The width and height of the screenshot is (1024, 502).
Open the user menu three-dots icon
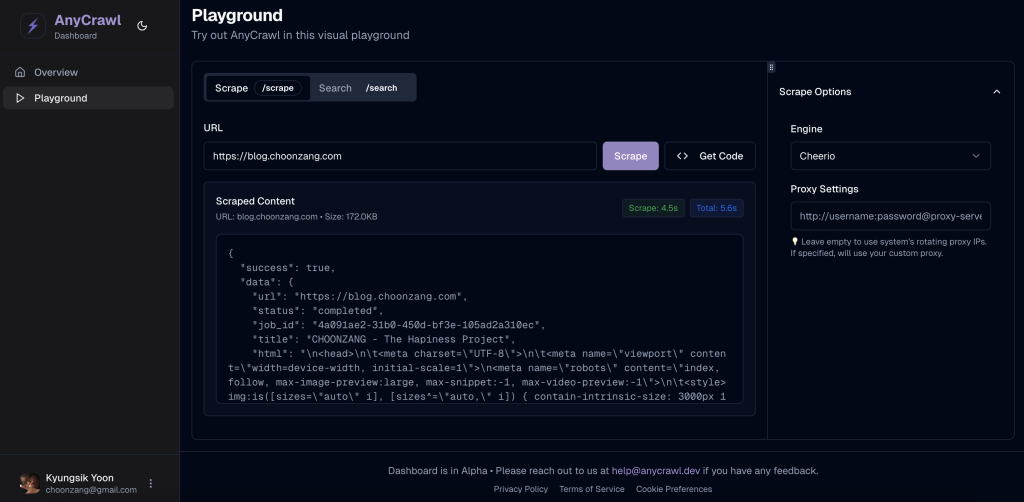151,483
